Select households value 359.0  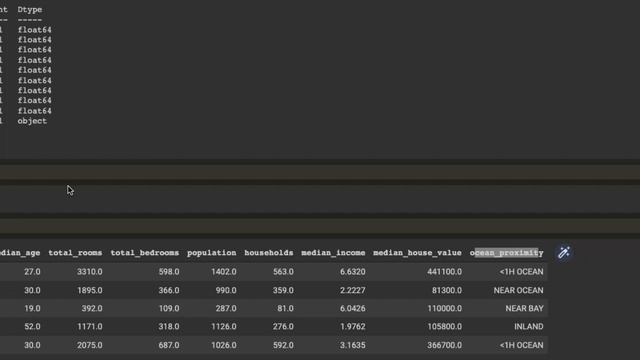click(x=283, y=290)
